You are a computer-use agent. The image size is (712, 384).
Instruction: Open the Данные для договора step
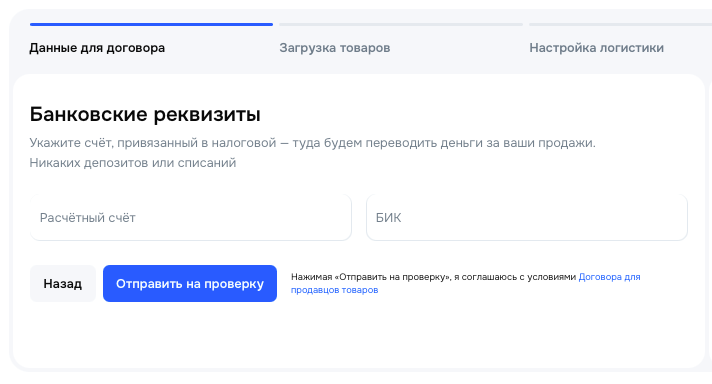(x=97, y=48)
